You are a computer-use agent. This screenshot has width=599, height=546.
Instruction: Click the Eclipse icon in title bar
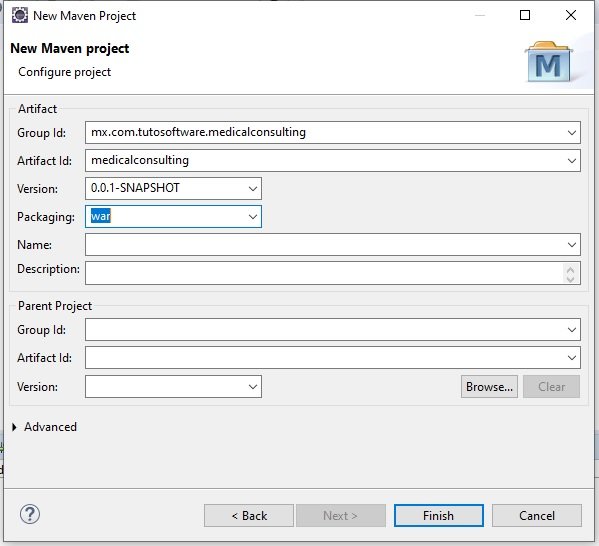20,16
